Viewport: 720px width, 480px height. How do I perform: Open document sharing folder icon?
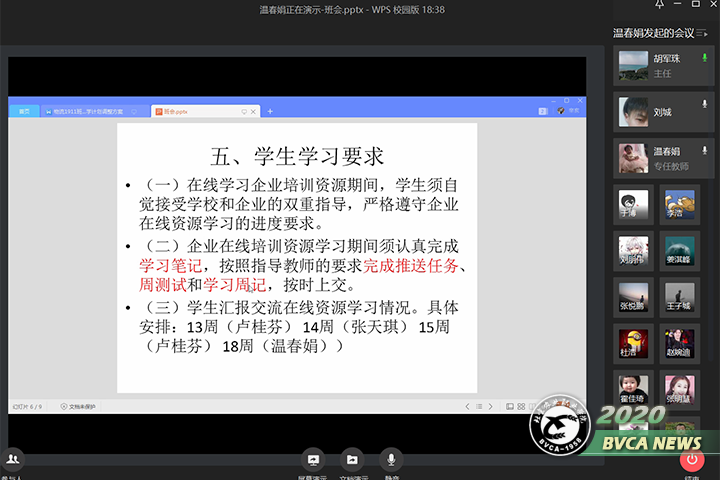[351, 460]
